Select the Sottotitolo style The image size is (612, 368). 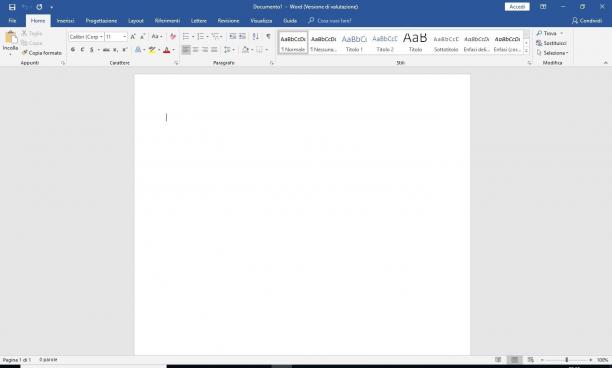446,43
